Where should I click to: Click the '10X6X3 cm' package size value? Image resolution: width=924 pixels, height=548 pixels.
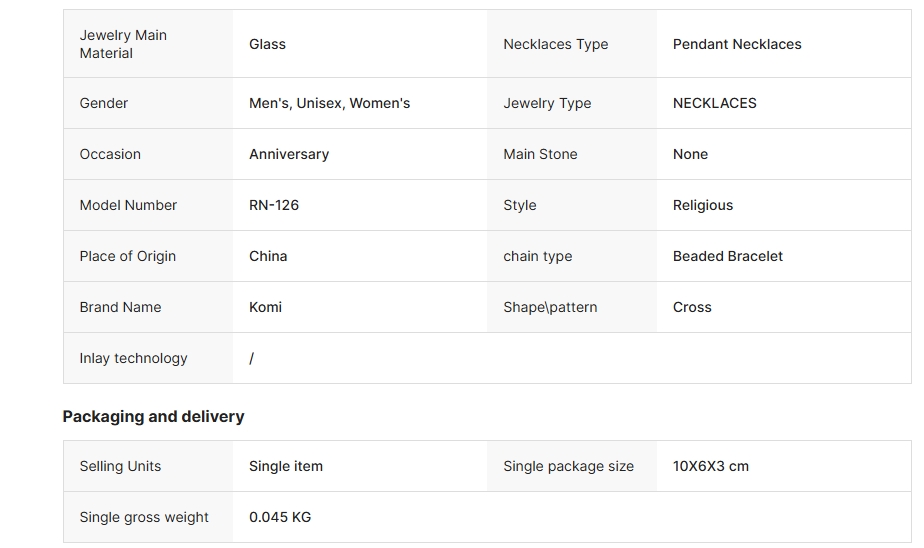click(710, 466)
